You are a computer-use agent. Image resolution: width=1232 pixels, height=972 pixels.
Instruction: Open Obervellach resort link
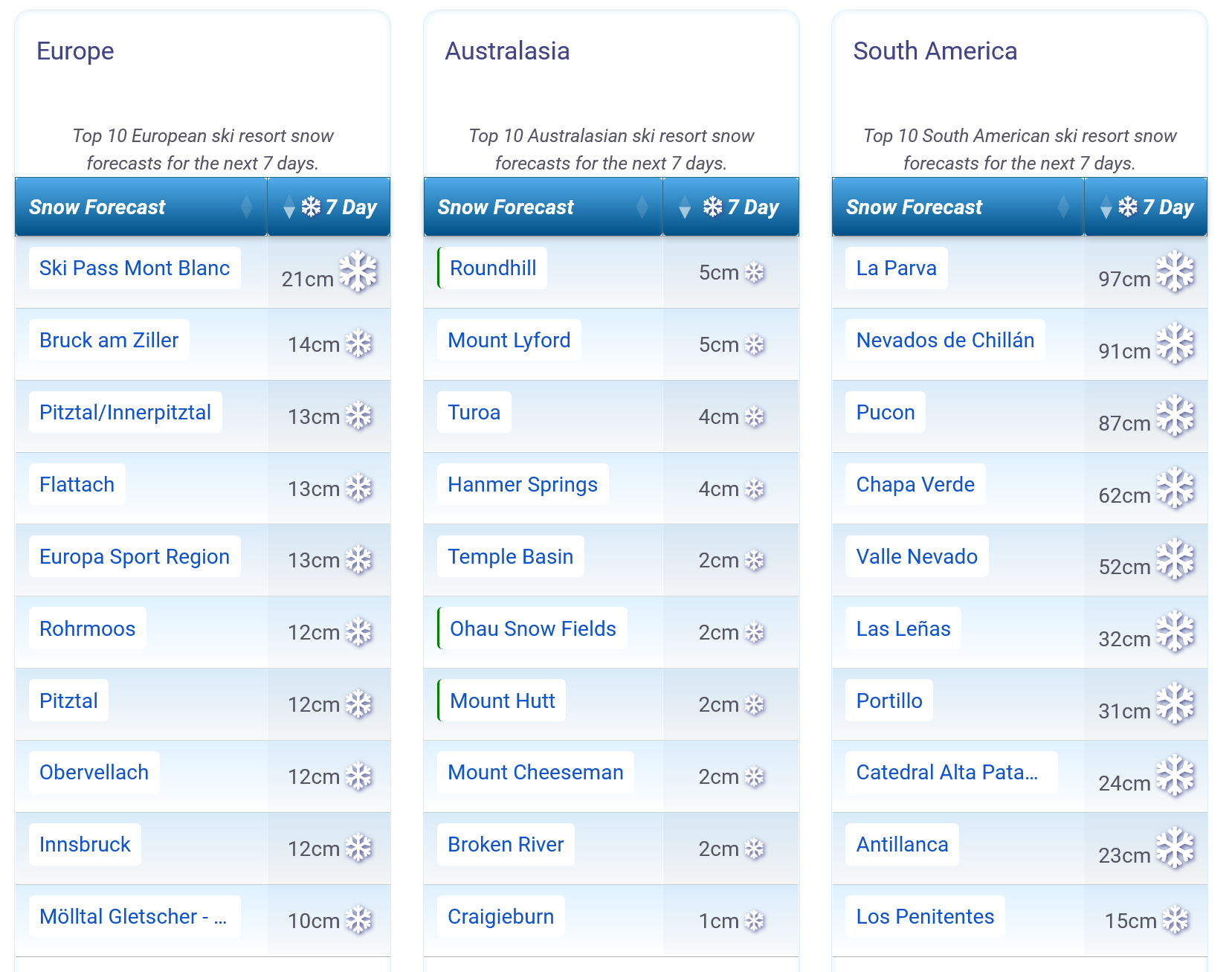point(94,772)
